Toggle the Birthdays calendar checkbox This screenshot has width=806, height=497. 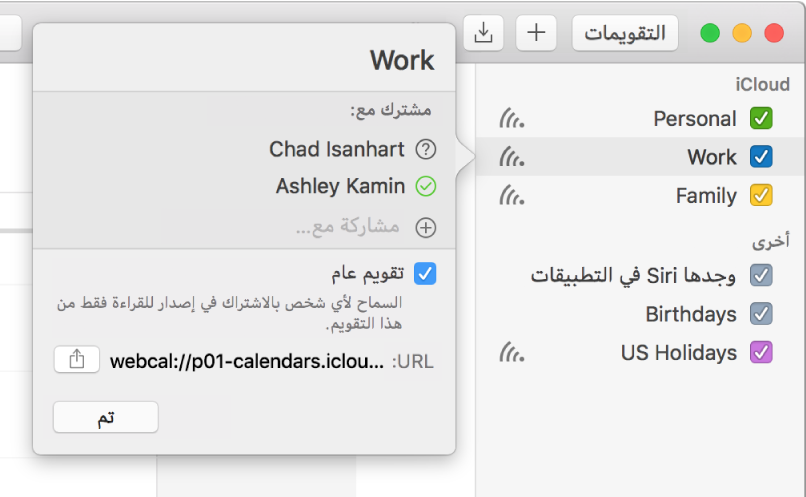tap(761, 314)
